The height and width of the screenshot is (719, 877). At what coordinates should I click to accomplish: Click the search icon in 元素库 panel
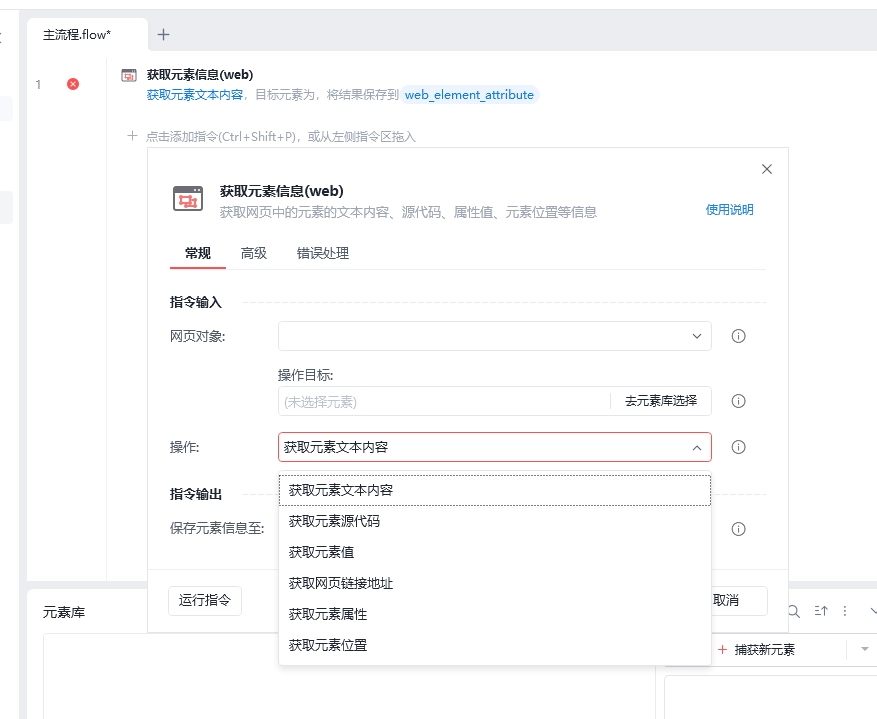794,611
